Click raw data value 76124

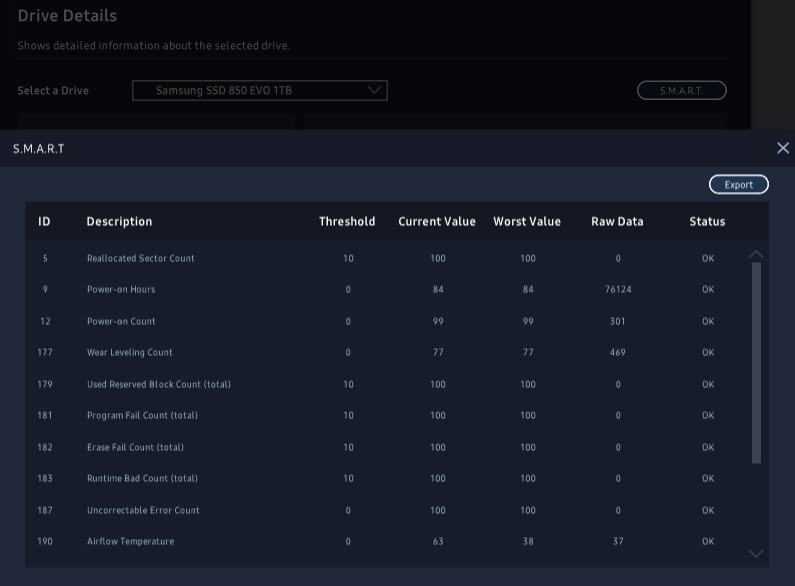[618, 289]
